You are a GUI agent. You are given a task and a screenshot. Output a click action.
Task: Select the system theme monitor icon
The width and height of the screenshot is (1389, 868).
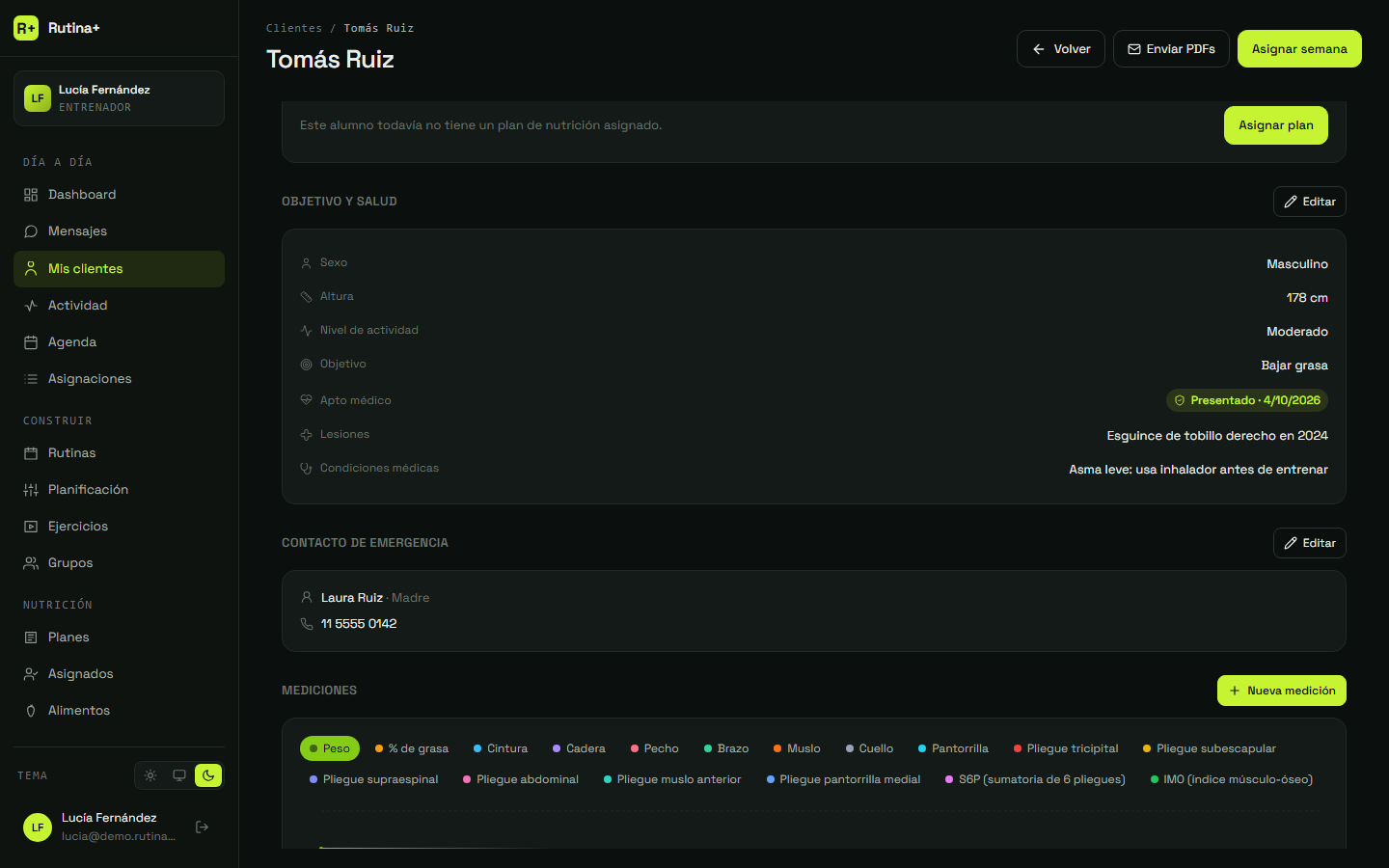pyautogui.click(x=179, y=775)
